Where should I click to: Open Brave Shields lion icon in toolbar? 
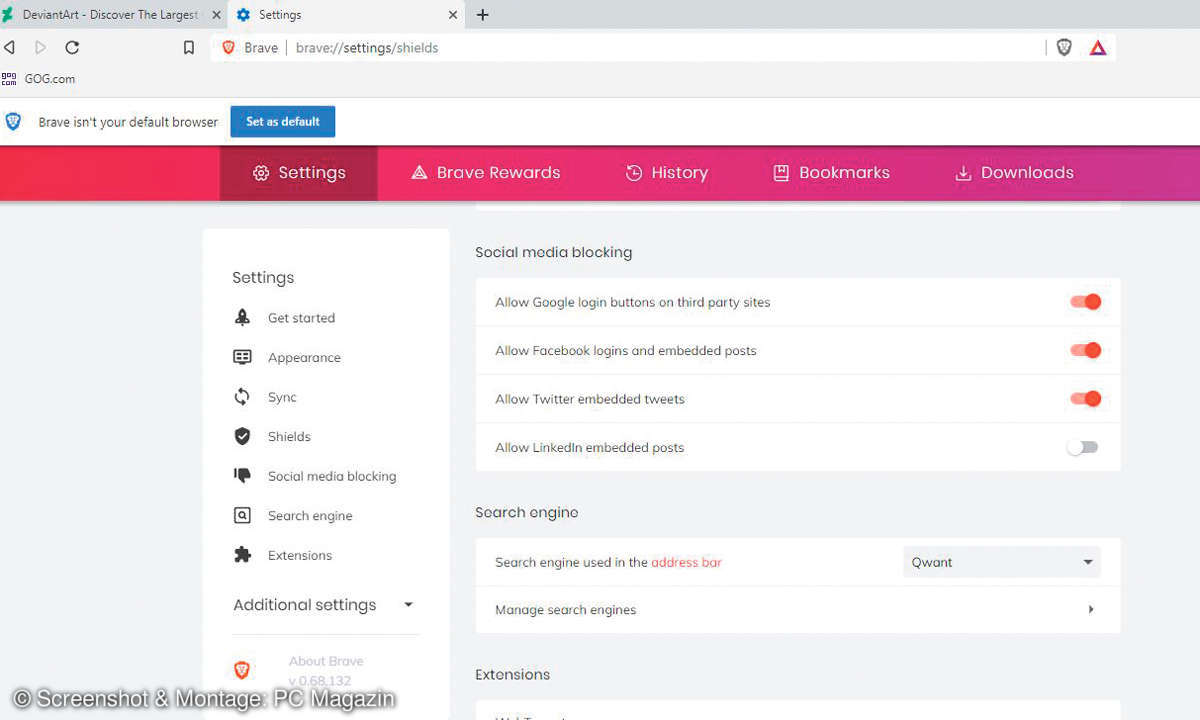pyautogui.click(x=1064, y=47)
